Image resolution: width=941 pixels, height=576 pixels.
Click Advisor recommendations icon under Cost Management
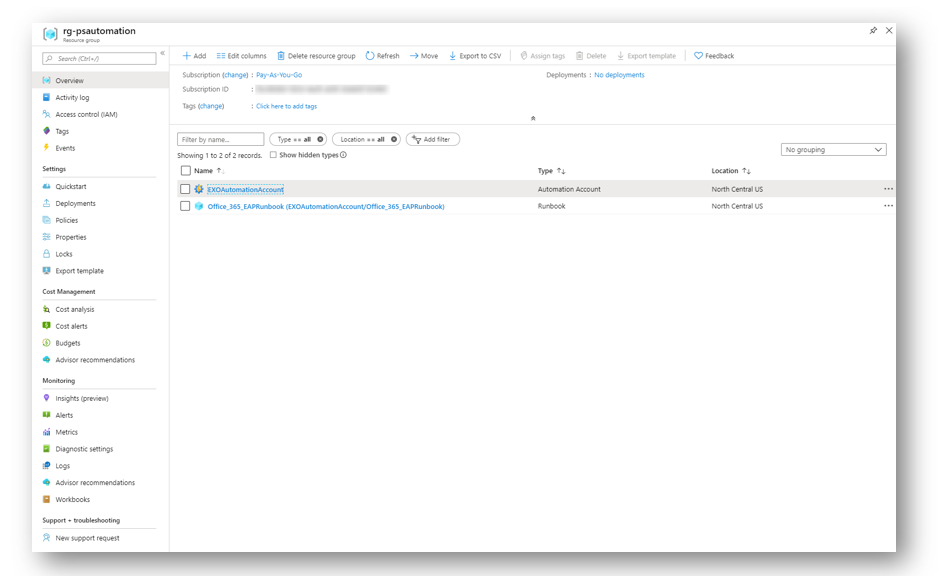point(46,360)
